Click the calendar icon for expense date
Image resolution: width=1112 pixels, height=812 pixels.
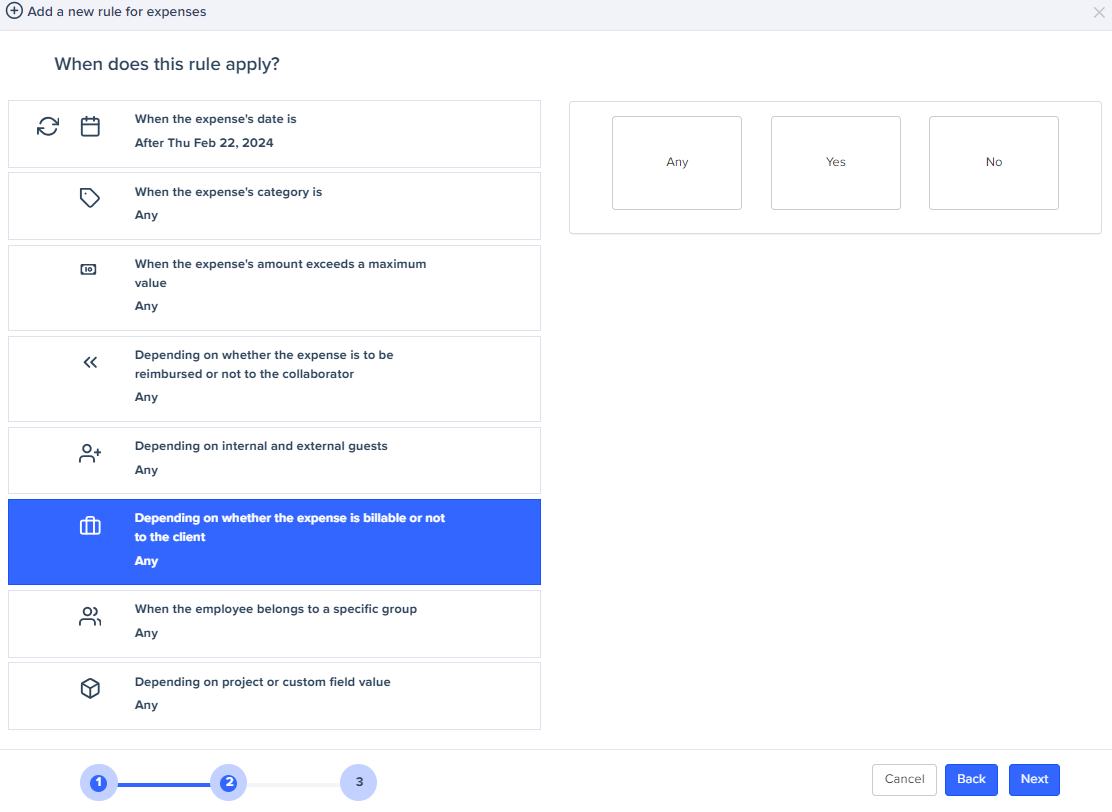pyautogui.click(x=90, y=127)
